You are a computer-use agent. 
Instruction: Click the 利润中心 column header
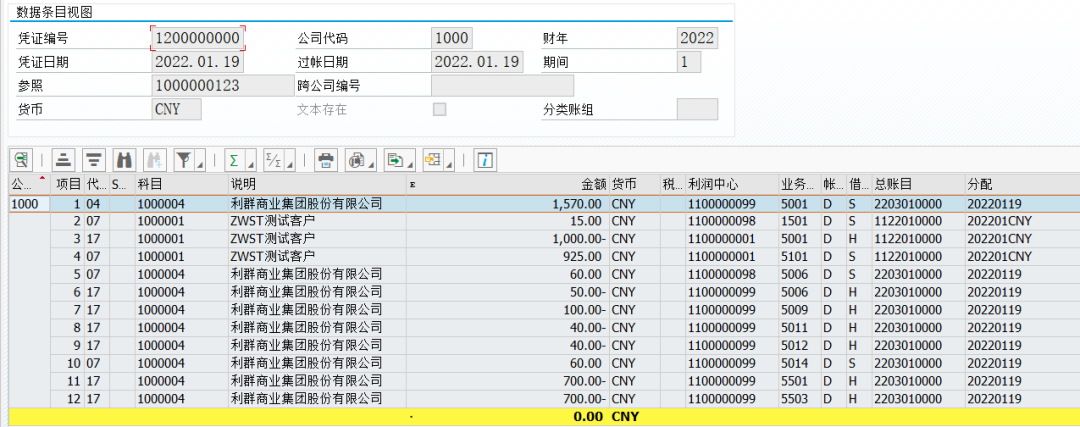[x=732, y=184]
